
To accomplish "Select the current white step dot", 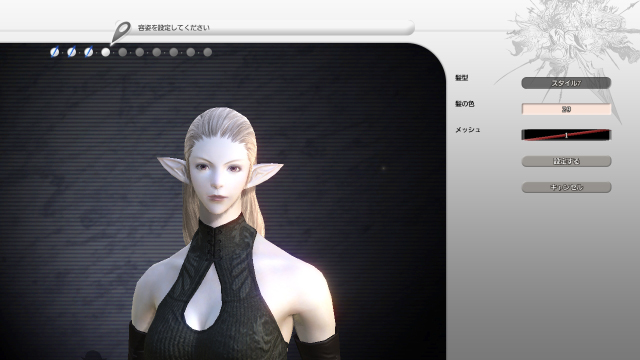I will (106, 52).
